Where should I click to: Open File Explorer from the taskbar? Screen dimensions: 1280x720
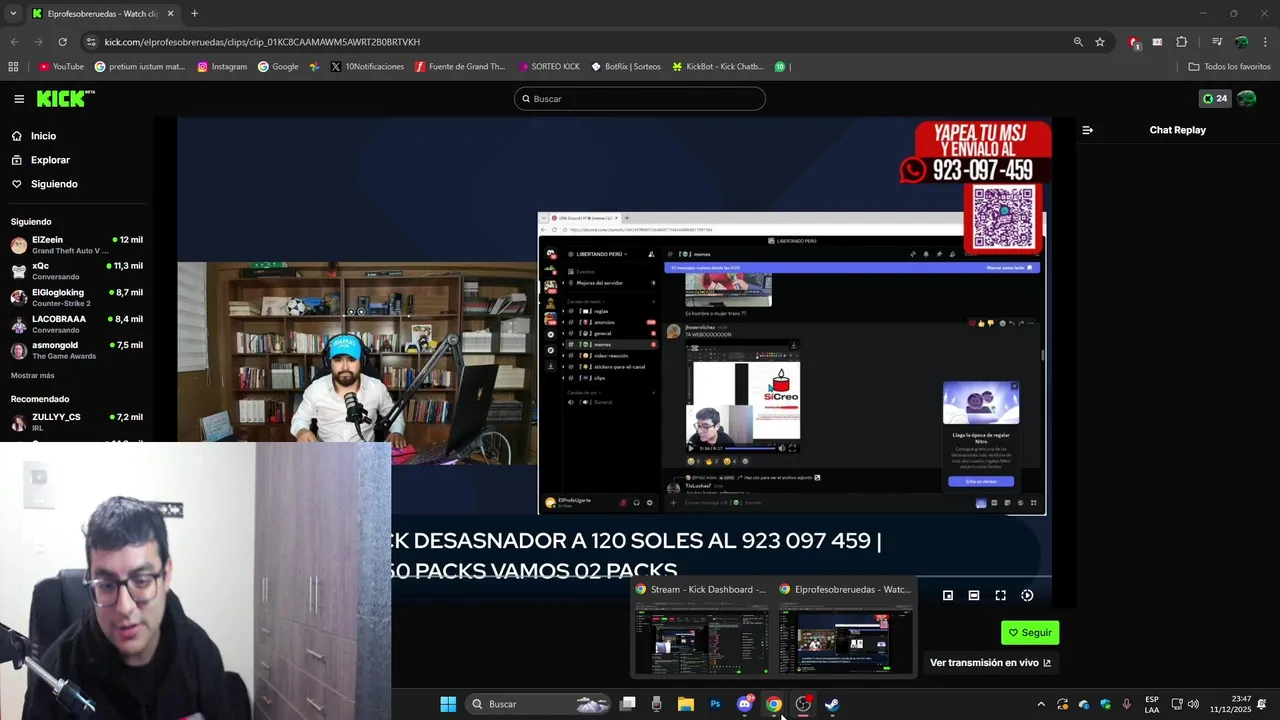[685, 704]
